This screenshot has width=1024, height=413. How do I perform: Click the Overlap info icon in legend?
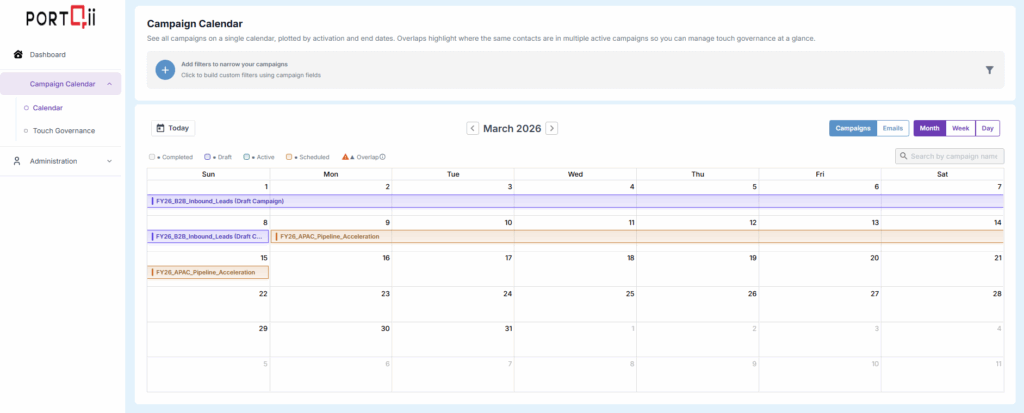point(383,157)
